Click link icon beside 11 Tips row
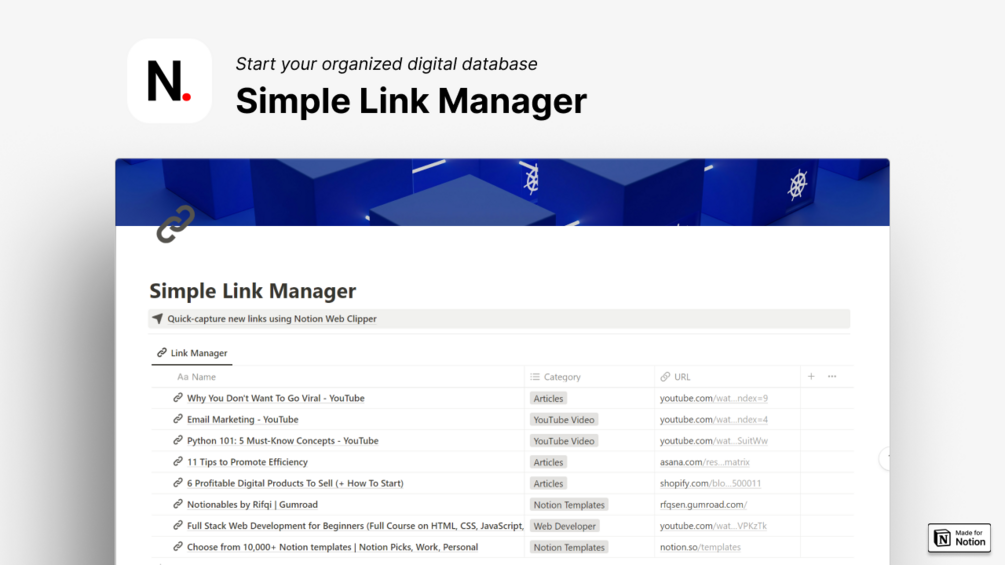The height and width of the screenshot is (565, 1005). point(178,461)
